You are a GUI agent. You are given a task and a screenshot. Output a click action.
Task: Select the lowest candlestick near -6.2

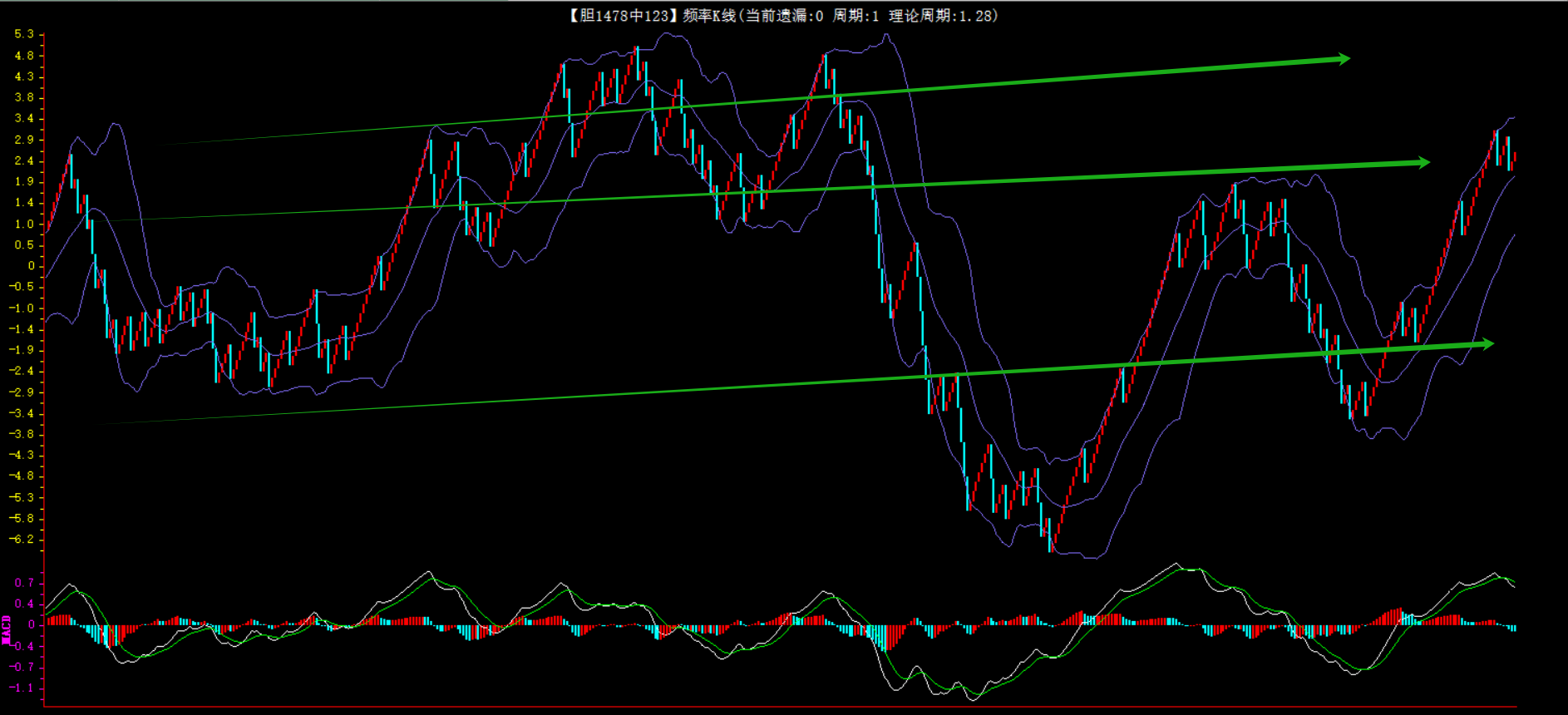1050,535
